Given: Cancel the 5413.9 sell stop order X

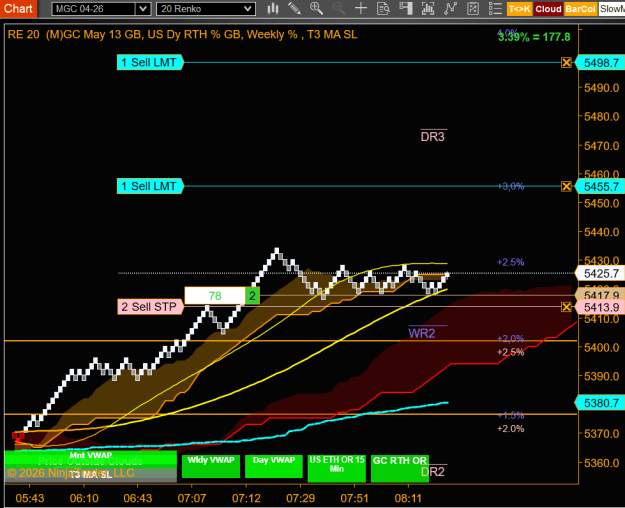Looking at the screenshot, I should point(566,307).
